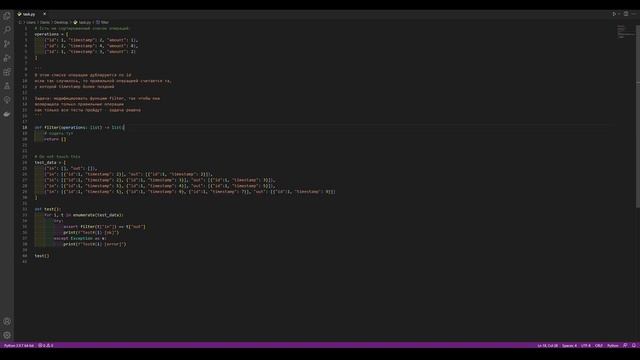Screen dimensions: 640x360
Task: Click the def test(): line
Action: pyautogui.click(x=47, y=209)
